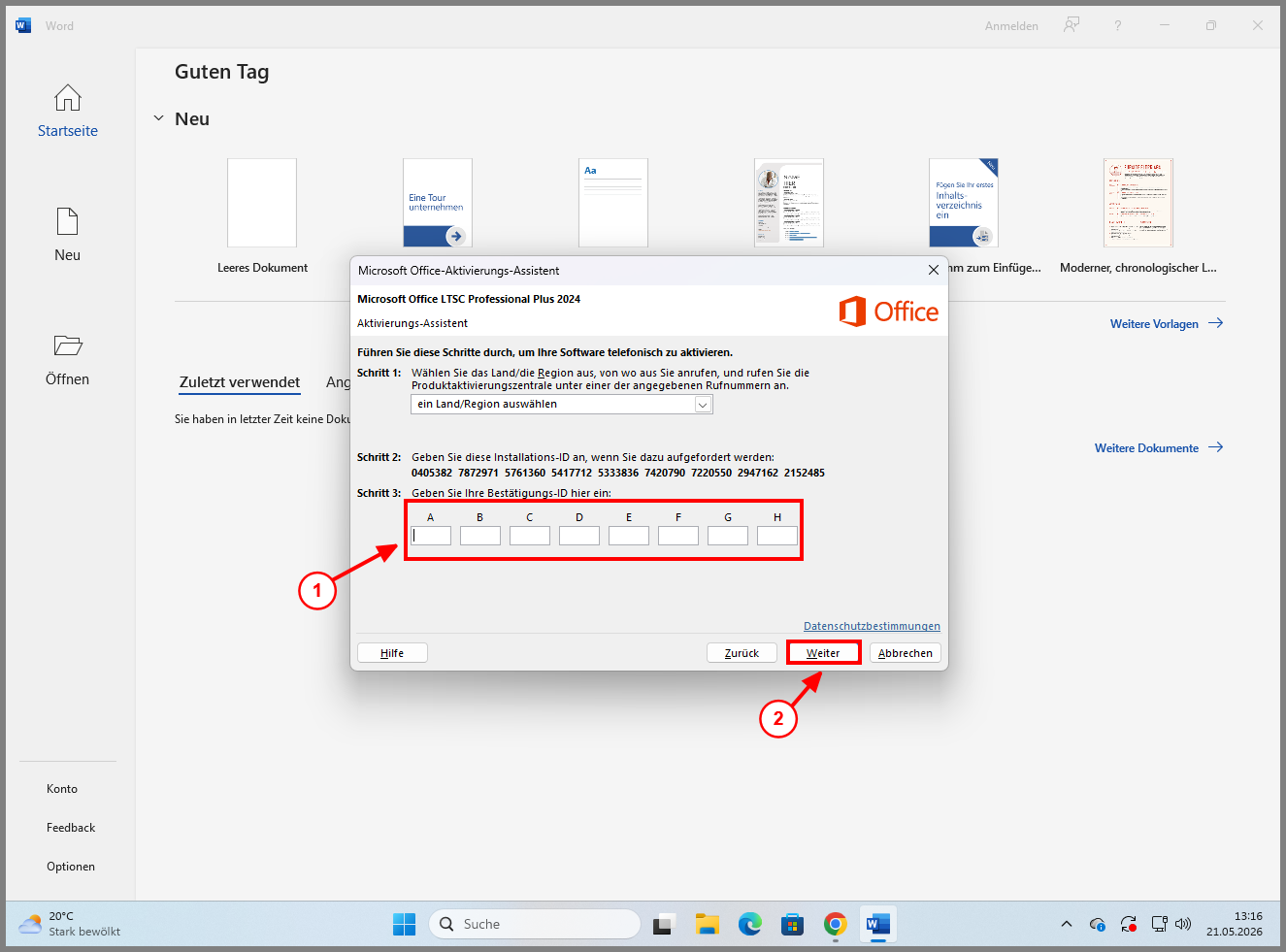Viewport: 1286px width, 952px height.
Task: Click the Anmelden sign-in link
Action: pyautogui.click(x=1011, y=26)
